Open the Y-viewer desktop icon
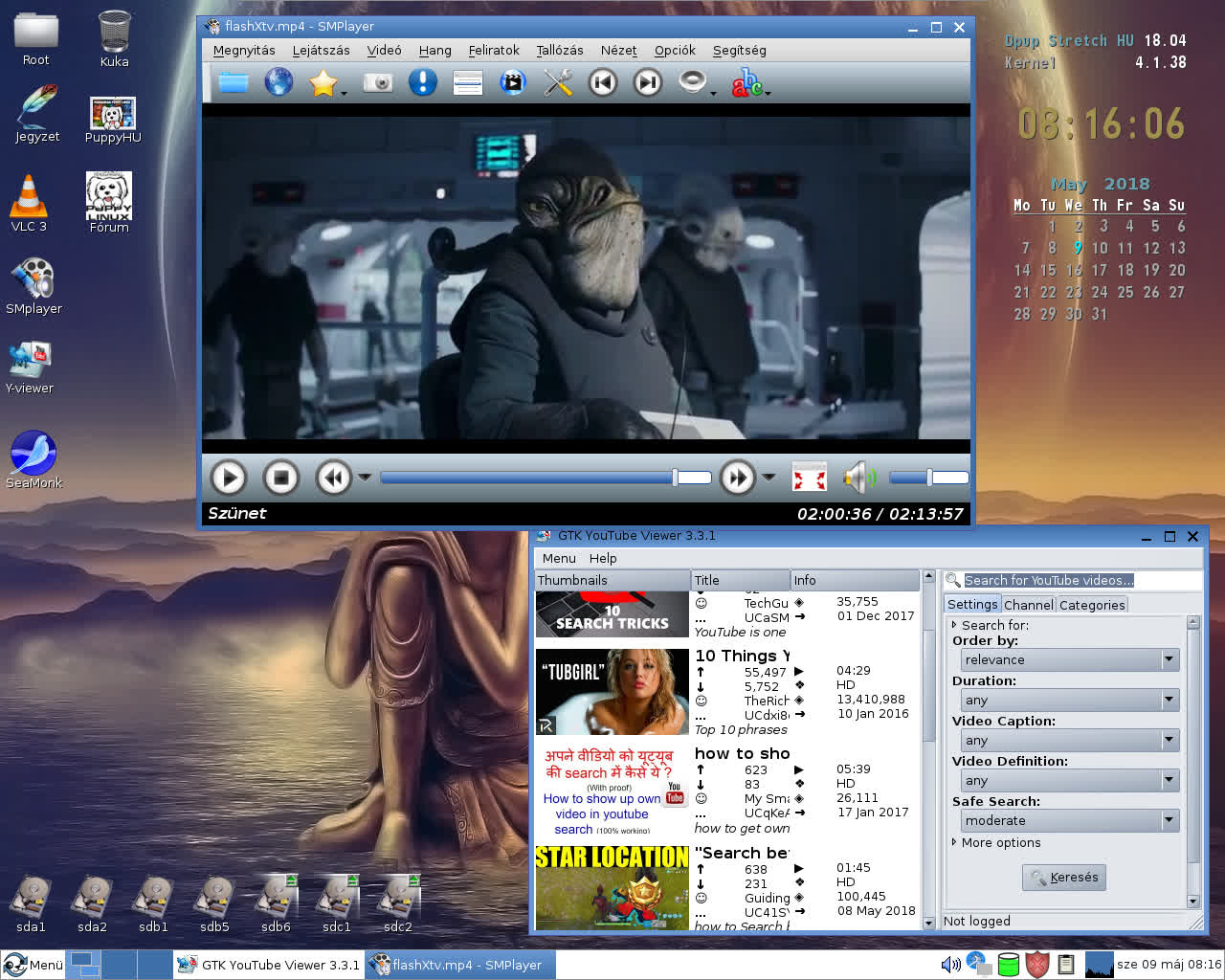The width and height of the screenshot is (1225, 980). pyautogui.click(x=30, y=368)
